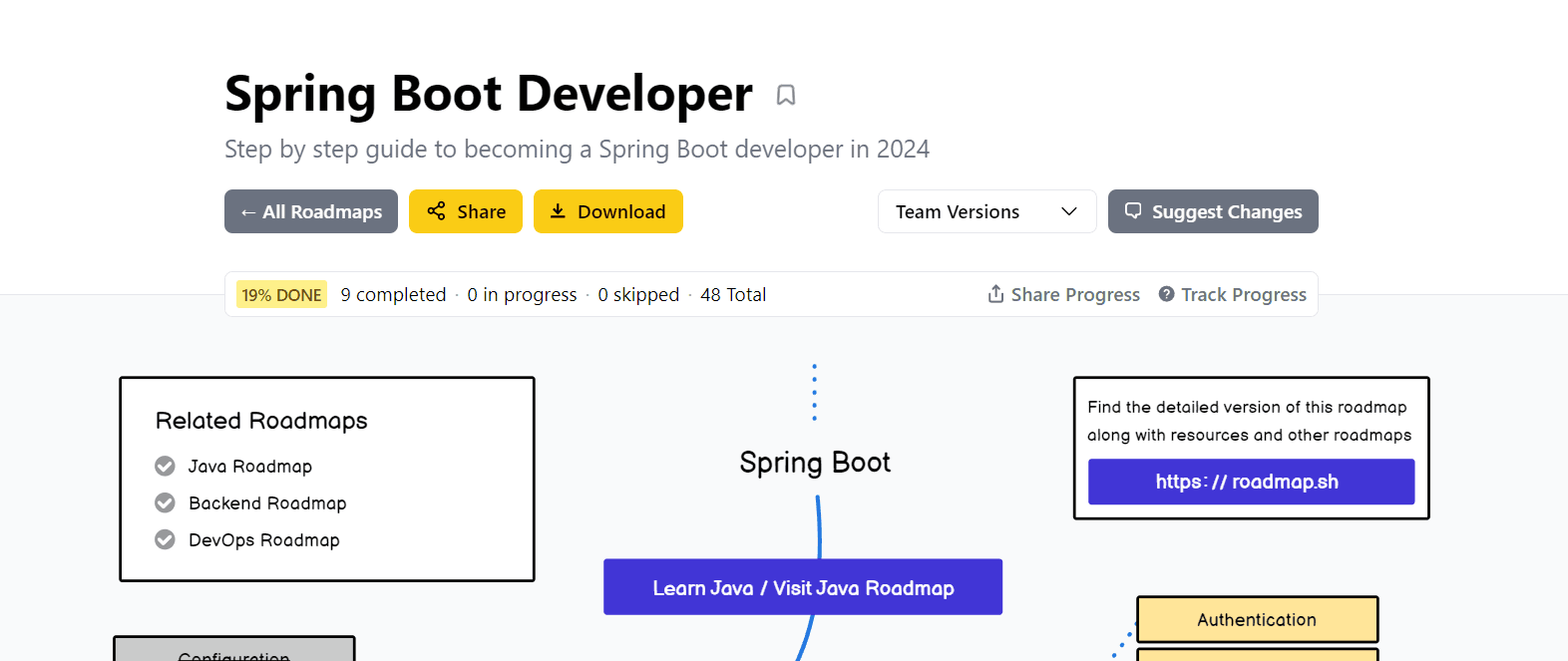Go back to All Roadmaps

click(311, 211)
